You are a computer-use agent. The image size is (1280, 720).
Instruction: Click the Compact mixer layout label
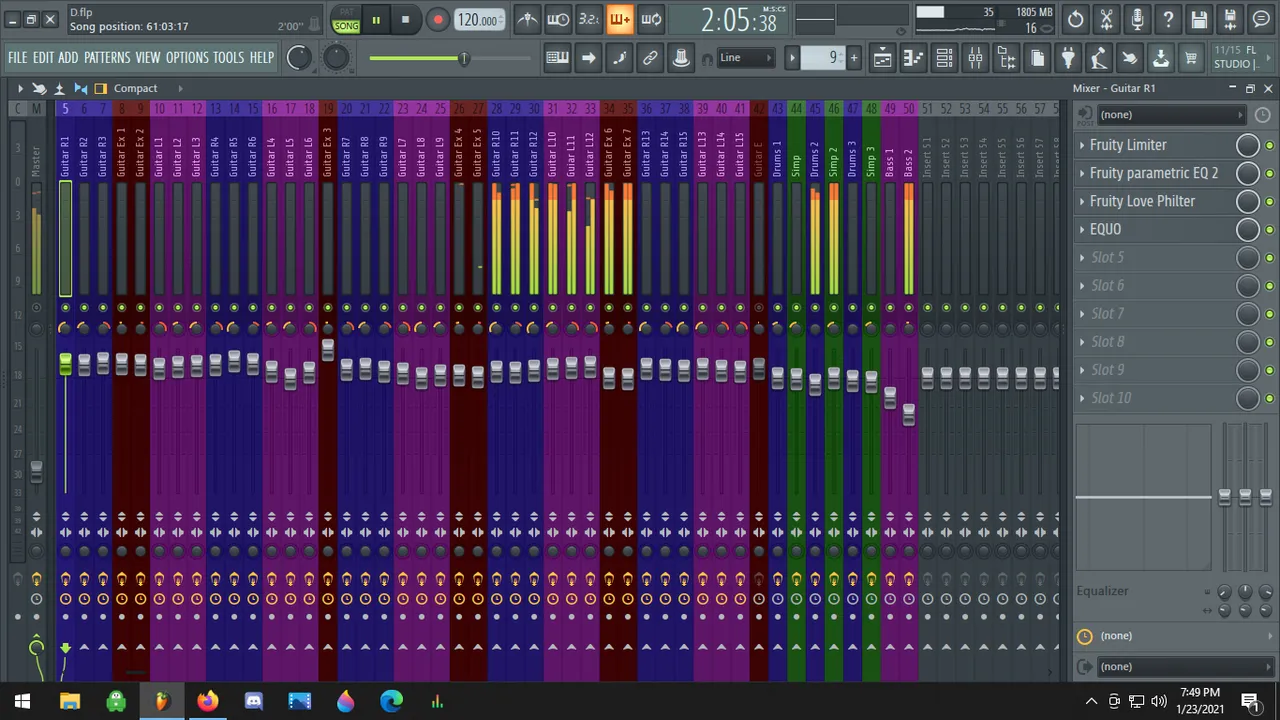[135, 88]
